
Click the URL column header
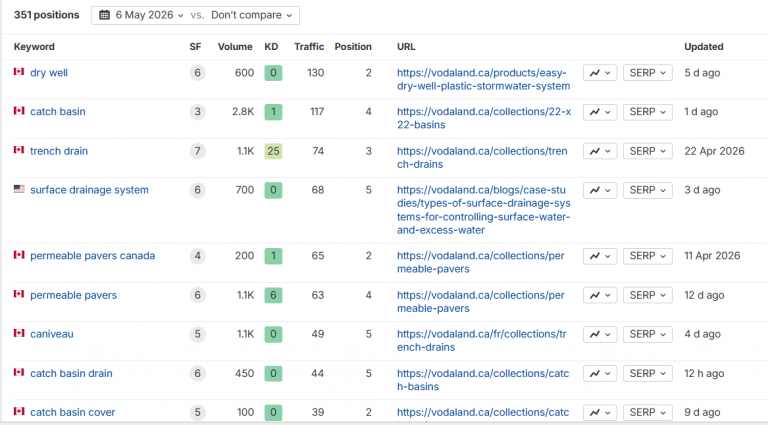(406, 47)
